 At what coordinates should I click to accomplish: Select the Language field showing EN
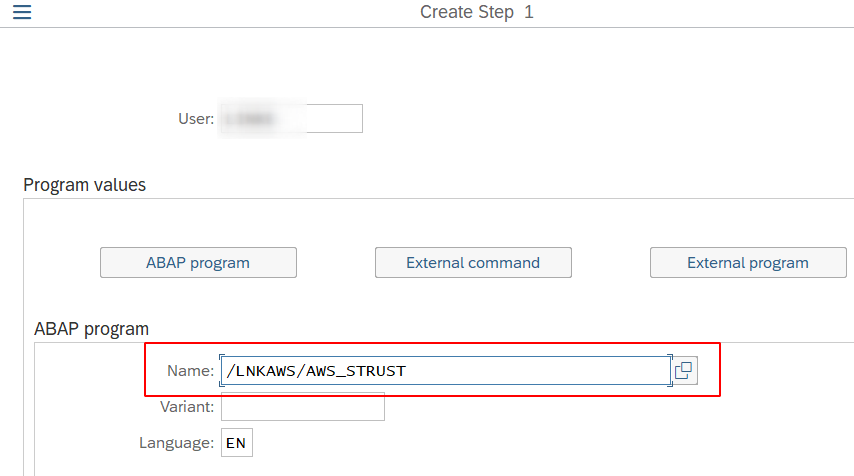[x=237, y=443]
